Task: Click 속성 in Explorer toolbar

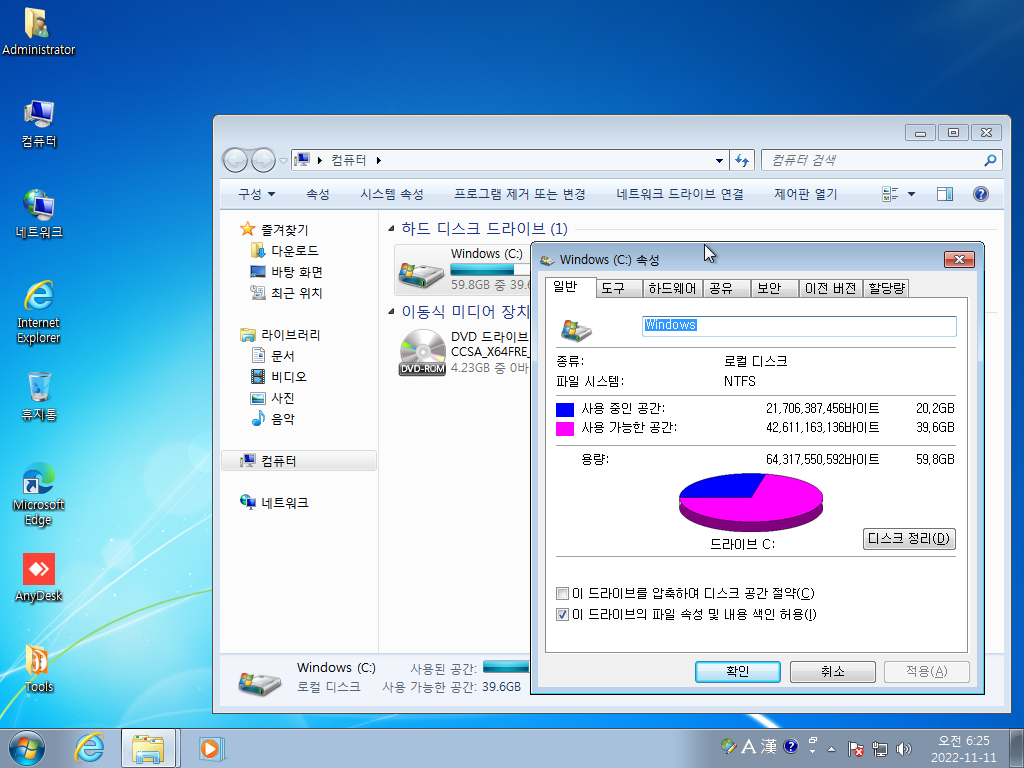Action: coord(318,194)
